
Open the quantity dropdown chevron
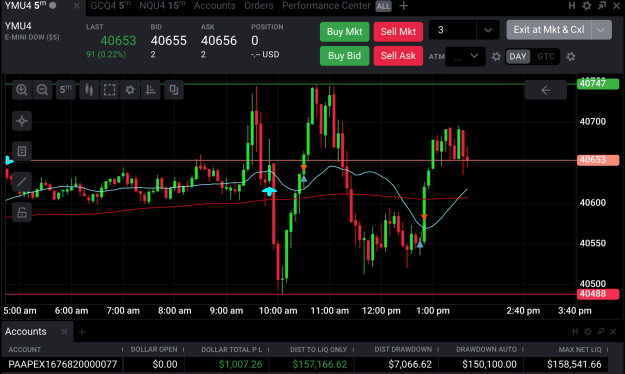[488, 30]
